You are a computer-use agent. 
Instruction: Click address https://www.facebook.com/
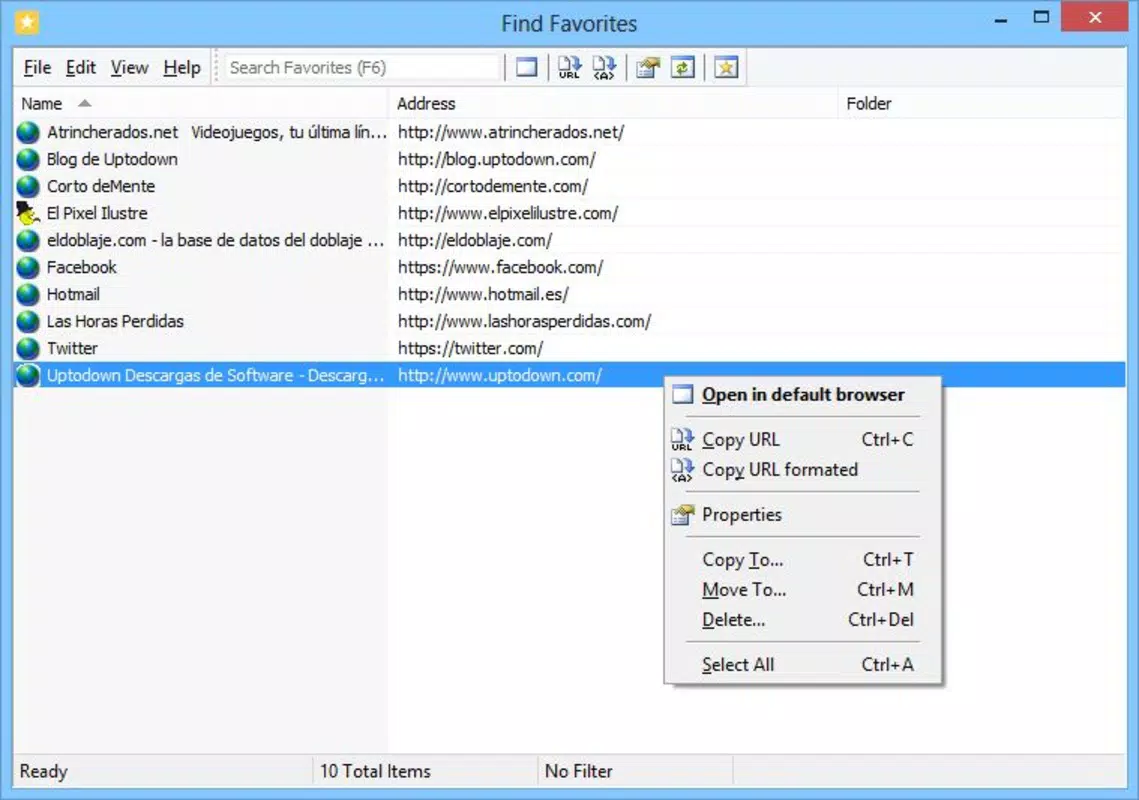point(500,267)
